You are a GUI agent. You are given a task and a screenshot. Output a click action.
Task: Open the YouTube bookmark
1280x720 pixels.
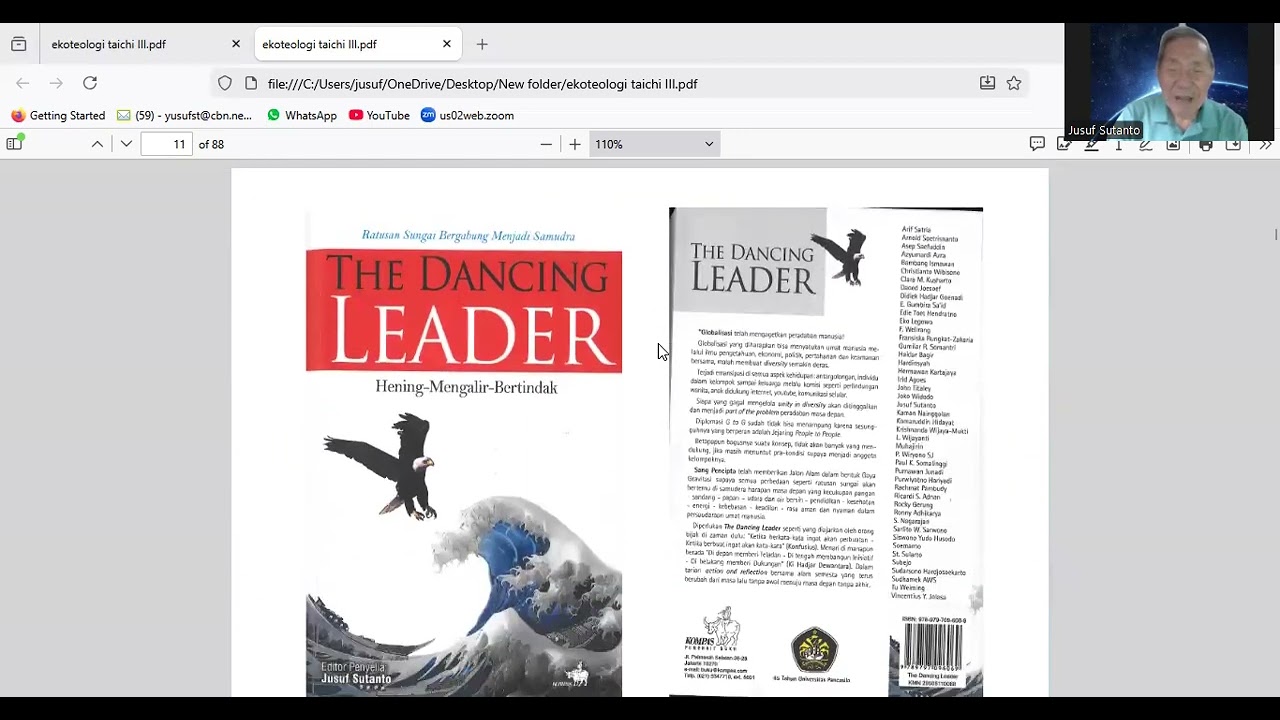[x=379, y=115]
